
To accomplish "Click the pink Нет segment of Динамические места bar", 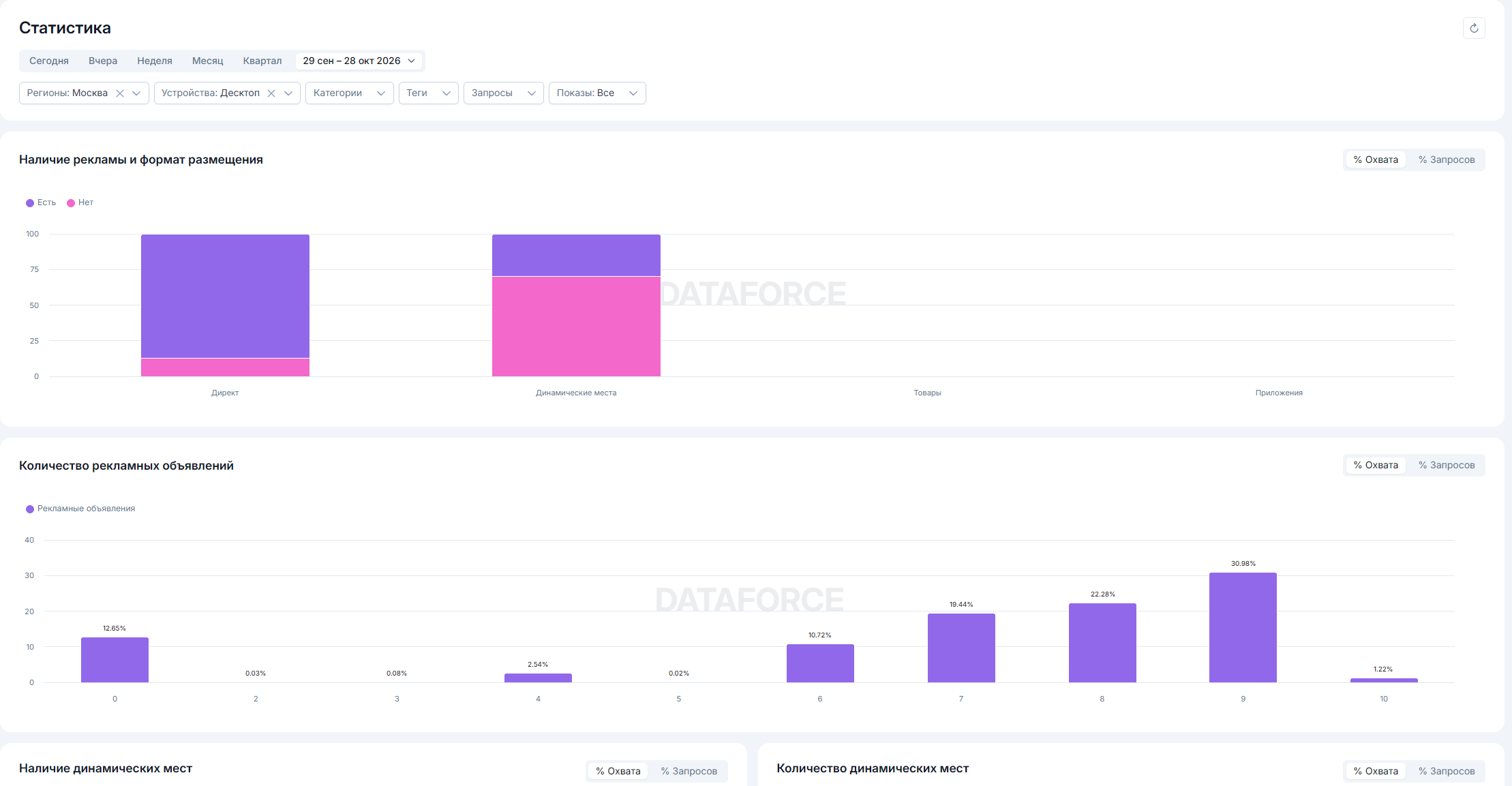I will click(576, 327).
